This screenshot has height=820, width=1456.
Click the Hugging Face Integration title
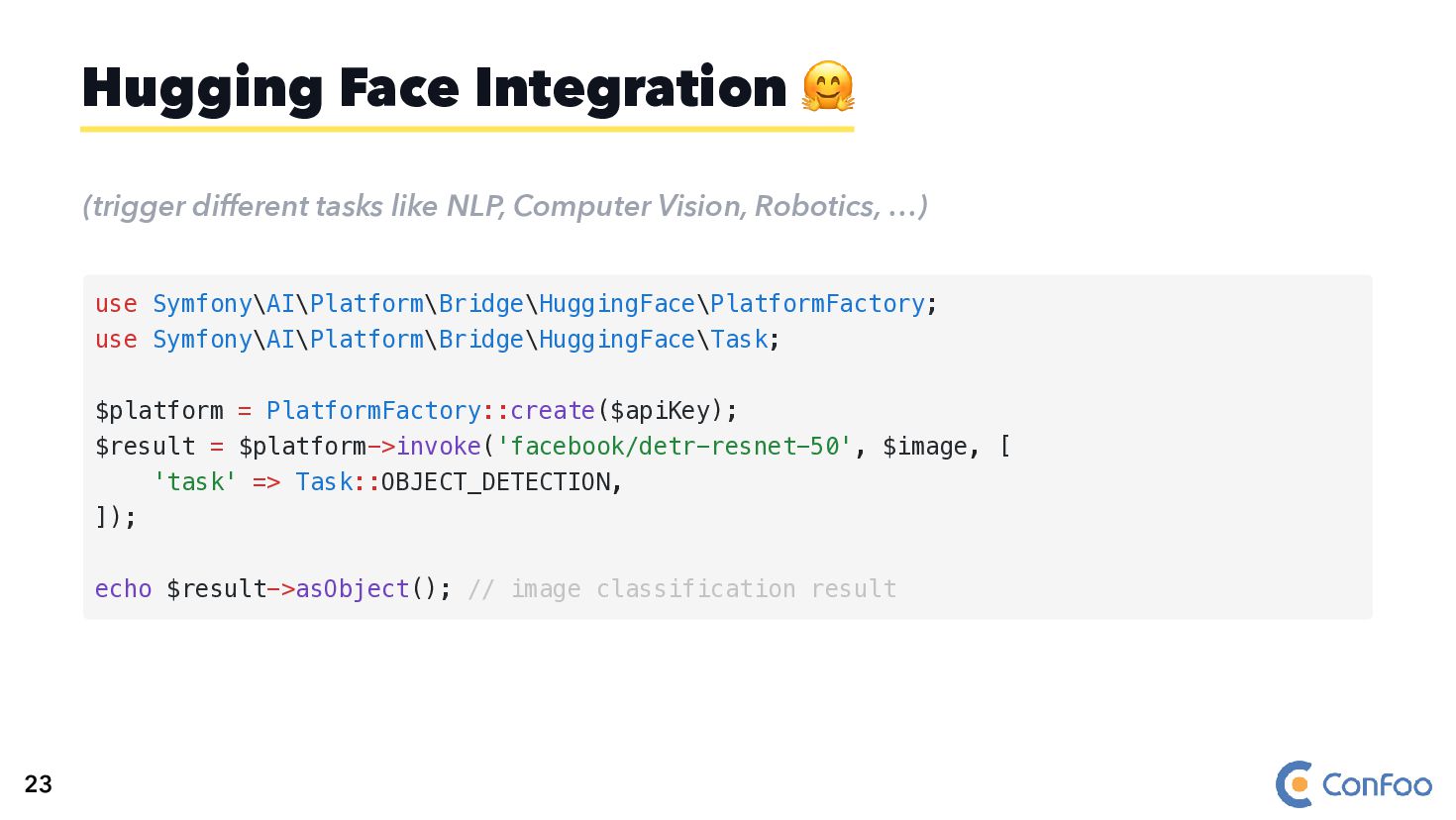(434, 88)
